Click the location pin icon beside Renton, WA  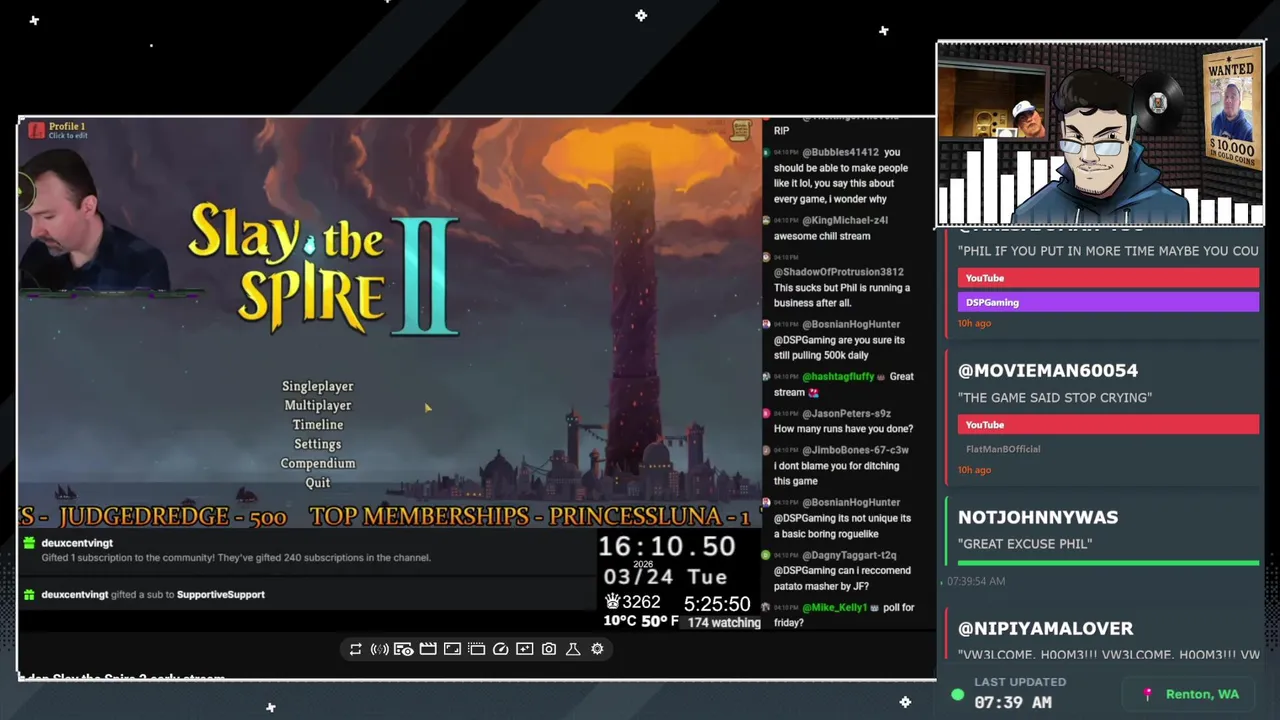tap(1147, 694)
